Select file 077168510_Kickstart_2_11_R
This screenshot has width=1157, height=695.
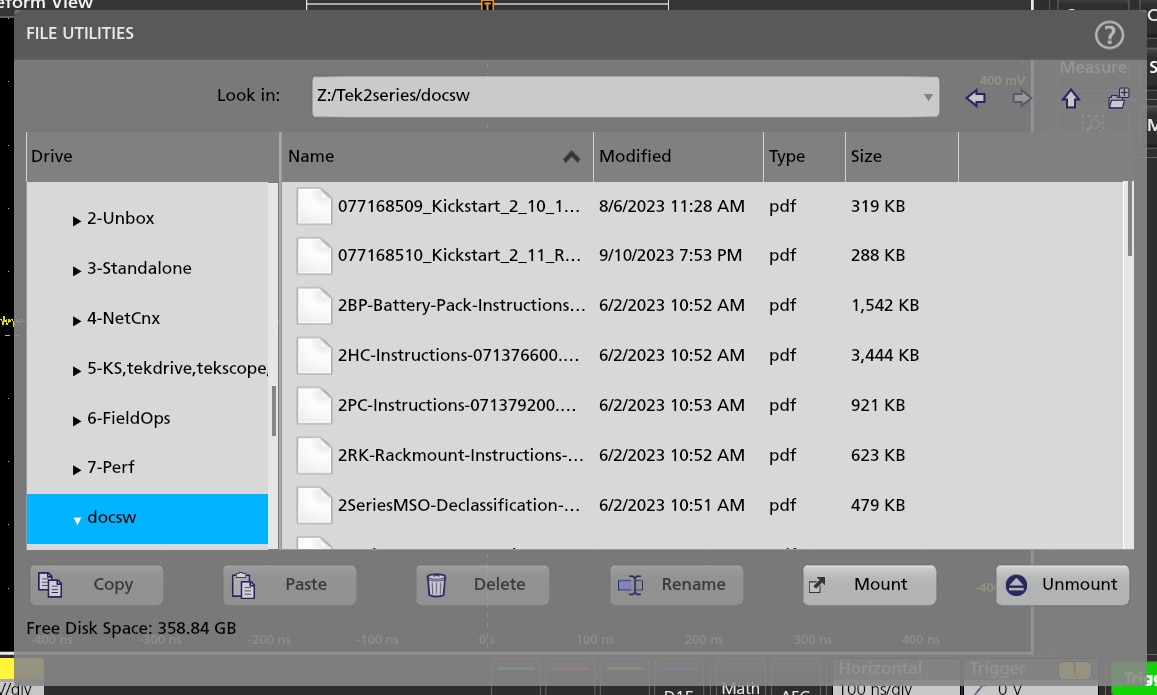(459, 255)
